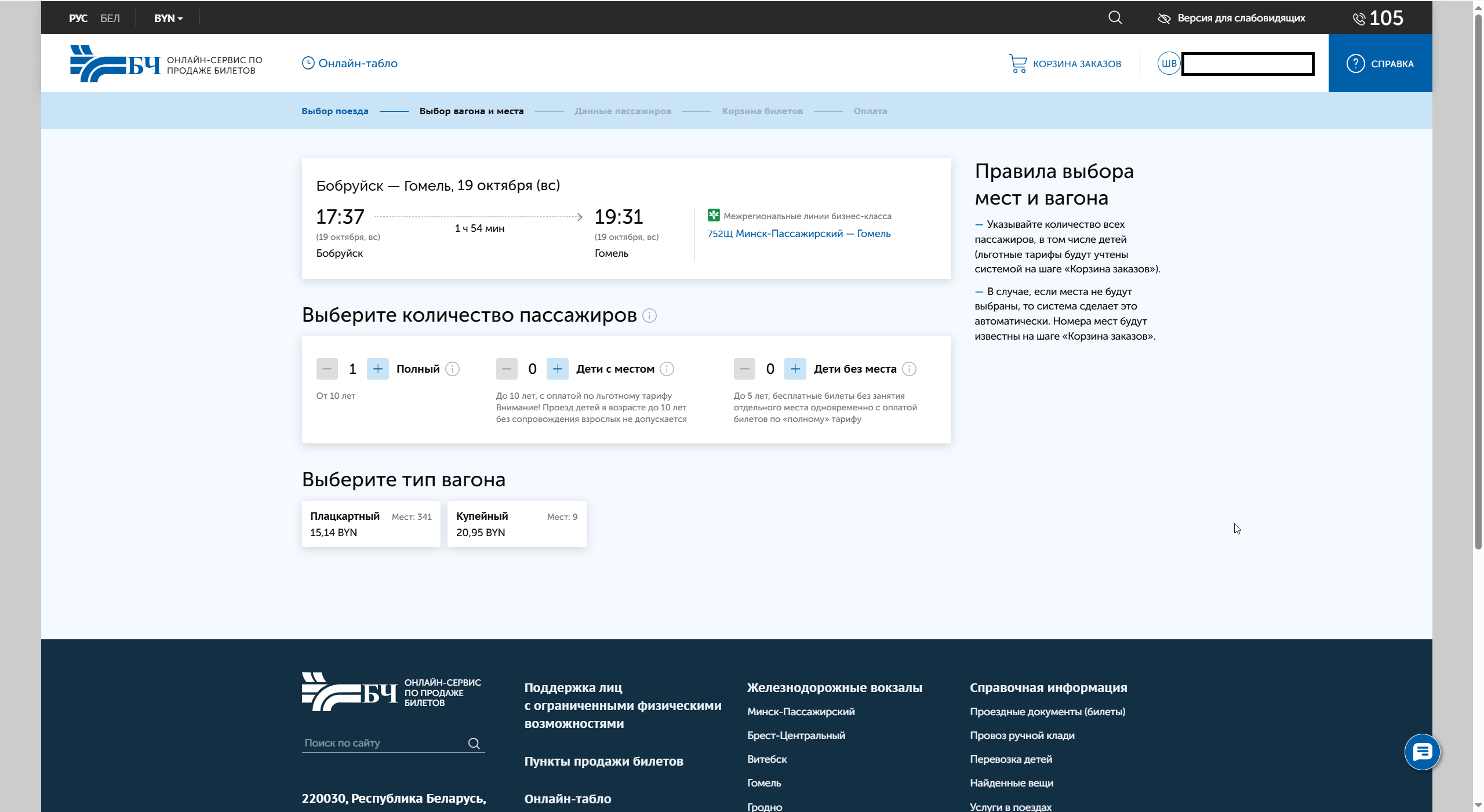Open the shopping cart icon
Image resolution: width=1484 pixels, height=812 pixels.
(x=1017, y=63)
